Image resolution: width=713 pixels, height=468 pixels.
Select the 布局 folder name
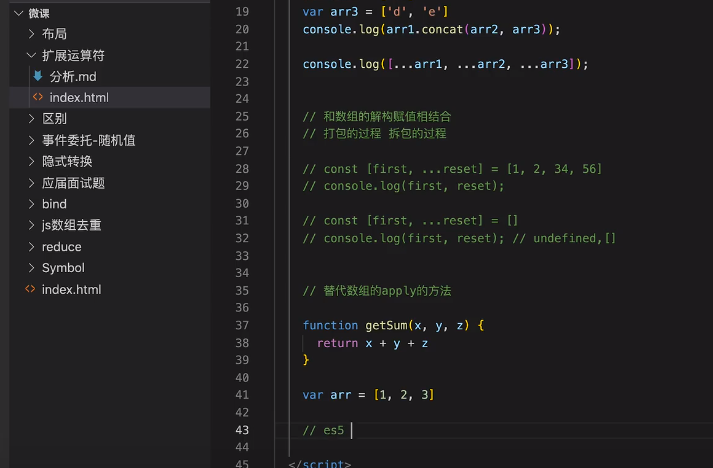click(55, 34)
